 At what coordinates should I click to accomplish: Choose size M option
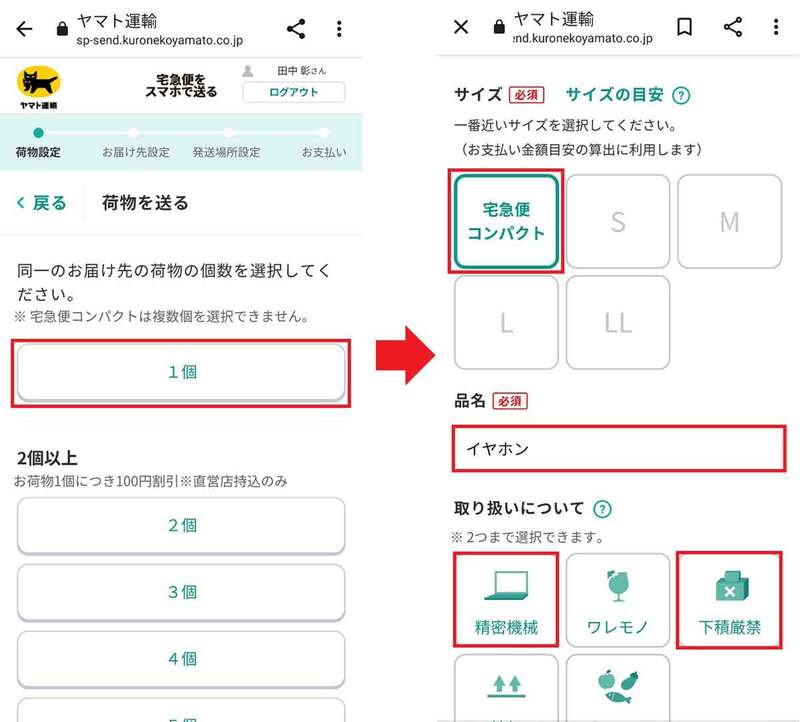click(730, 221)
